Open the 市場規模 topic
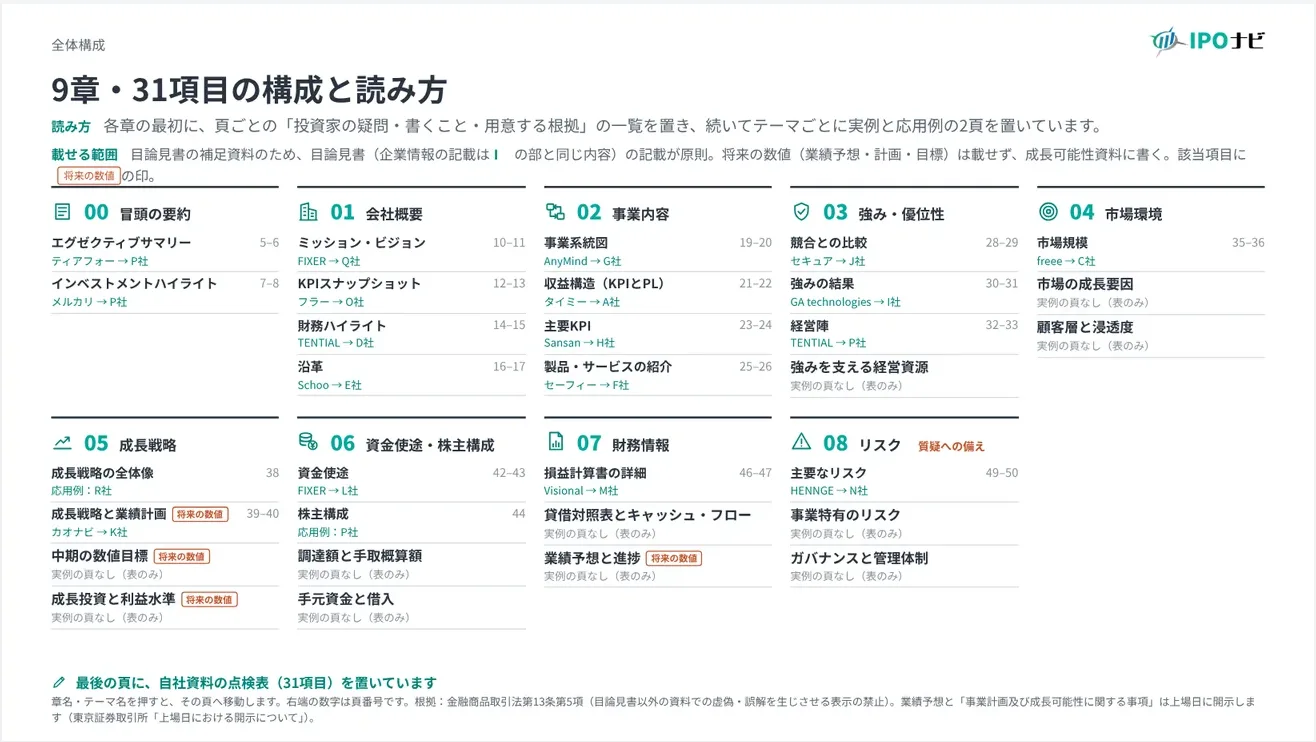 [x=1062, y=243]
